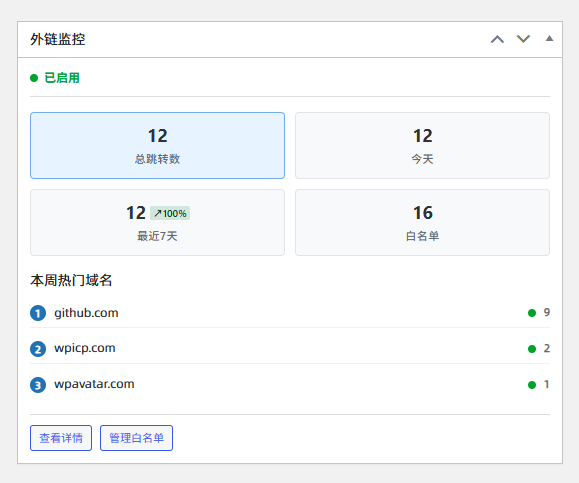Open the 查看详情 button
579x483 pixels.
(61, 438)
